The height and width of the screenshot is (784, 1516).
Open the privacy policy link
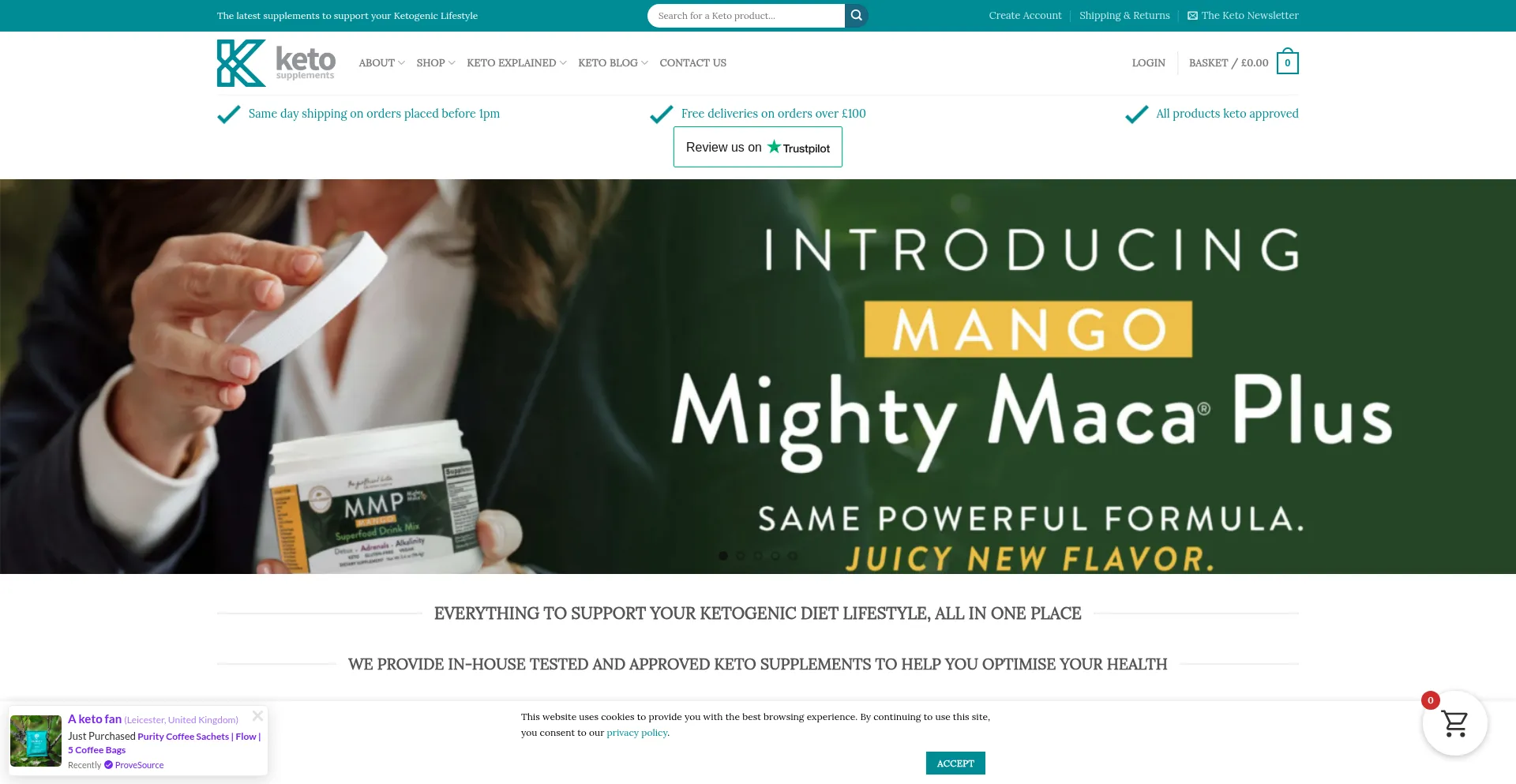coord(637,733)
